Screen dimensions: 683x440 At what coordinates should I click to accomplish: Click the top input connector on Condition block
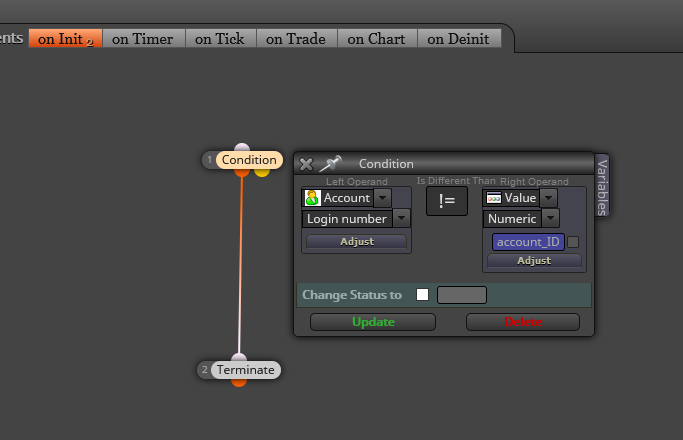[242, 148]
